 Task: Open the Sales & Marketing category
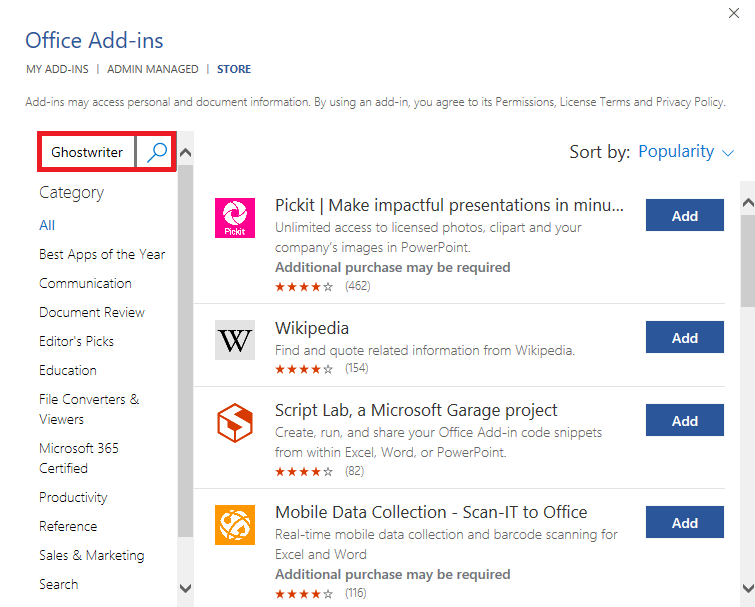[x=91, y=555]
